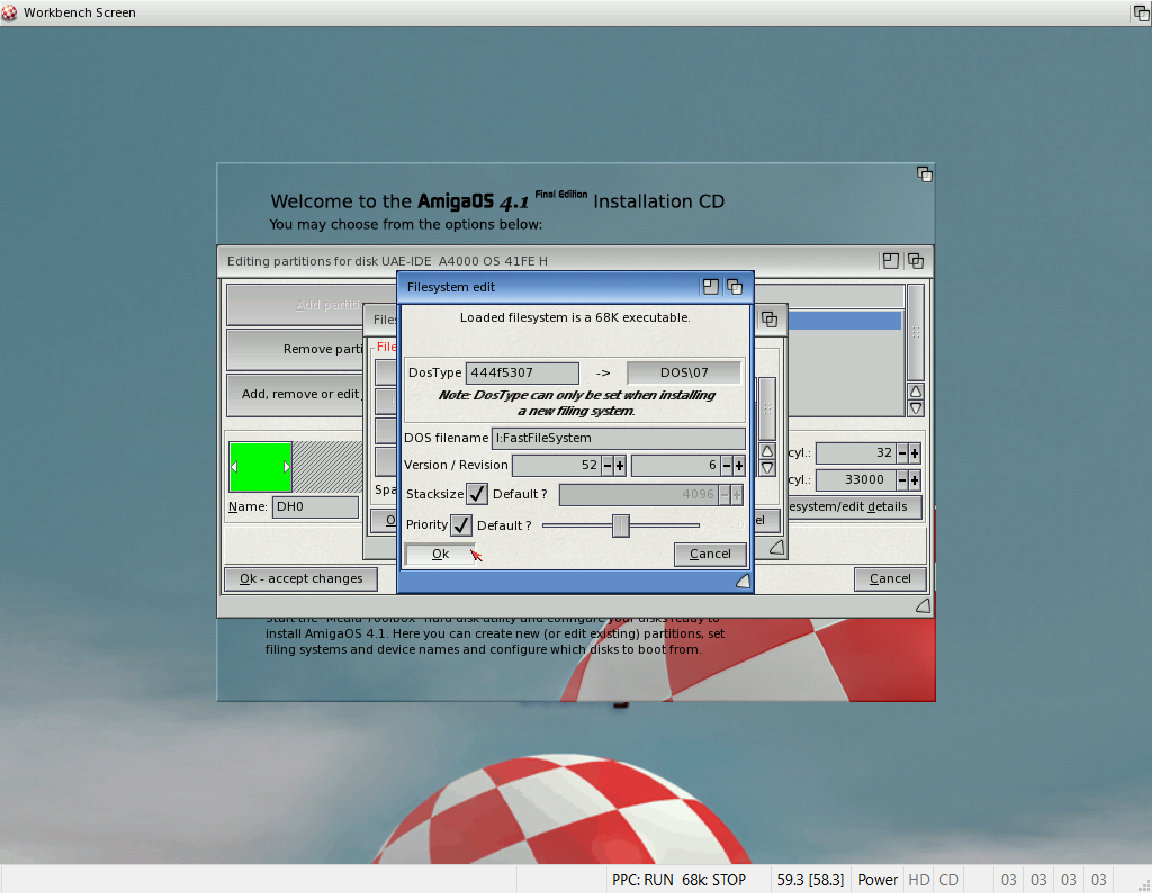Click the Revision value field showing 6
This screenshot has height=893, width=1152.
pos(675,465)
